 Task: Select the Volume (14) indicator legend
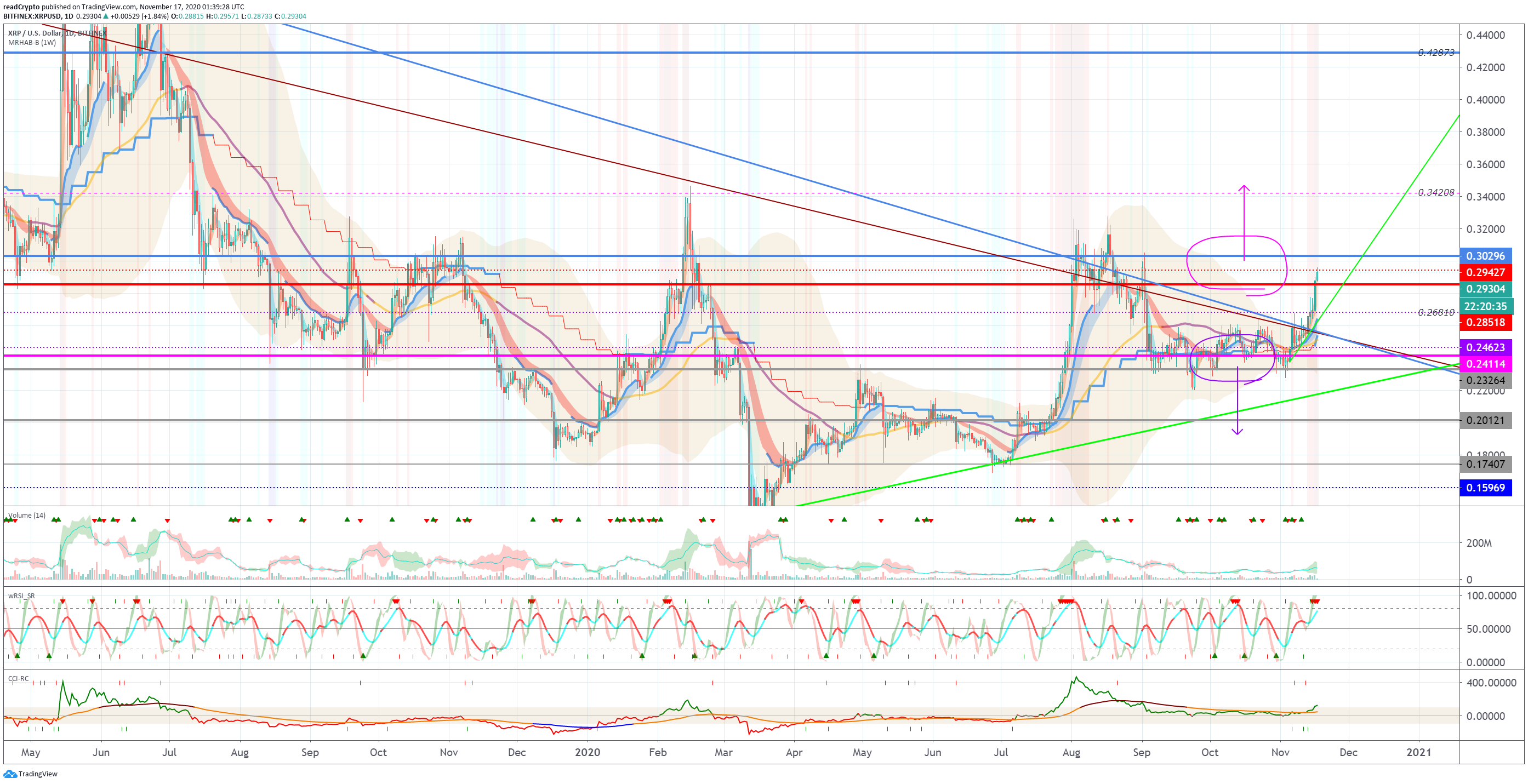27,515
